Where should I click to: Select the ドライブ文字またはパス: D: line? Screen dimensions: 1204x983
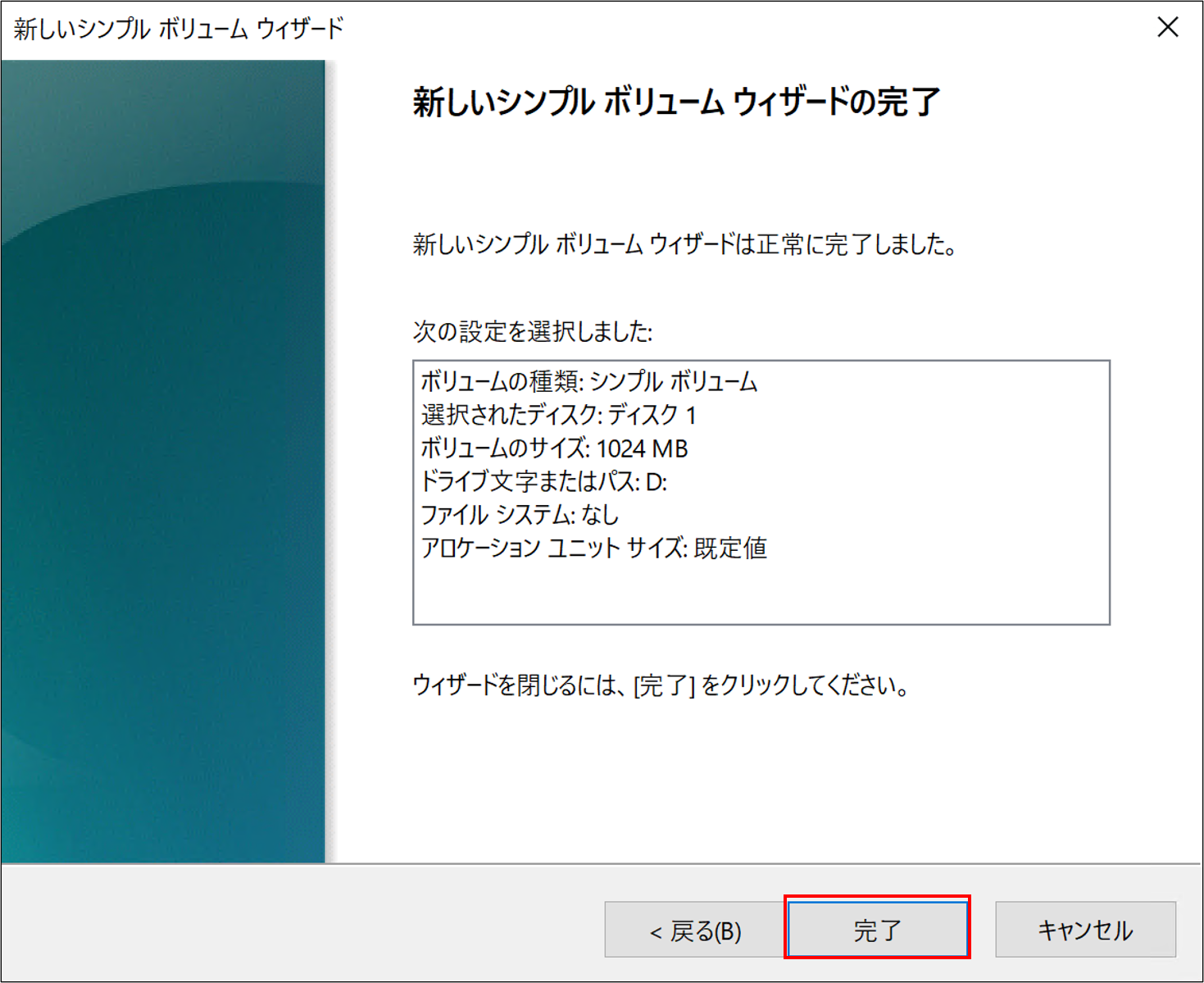coord(543,481)
